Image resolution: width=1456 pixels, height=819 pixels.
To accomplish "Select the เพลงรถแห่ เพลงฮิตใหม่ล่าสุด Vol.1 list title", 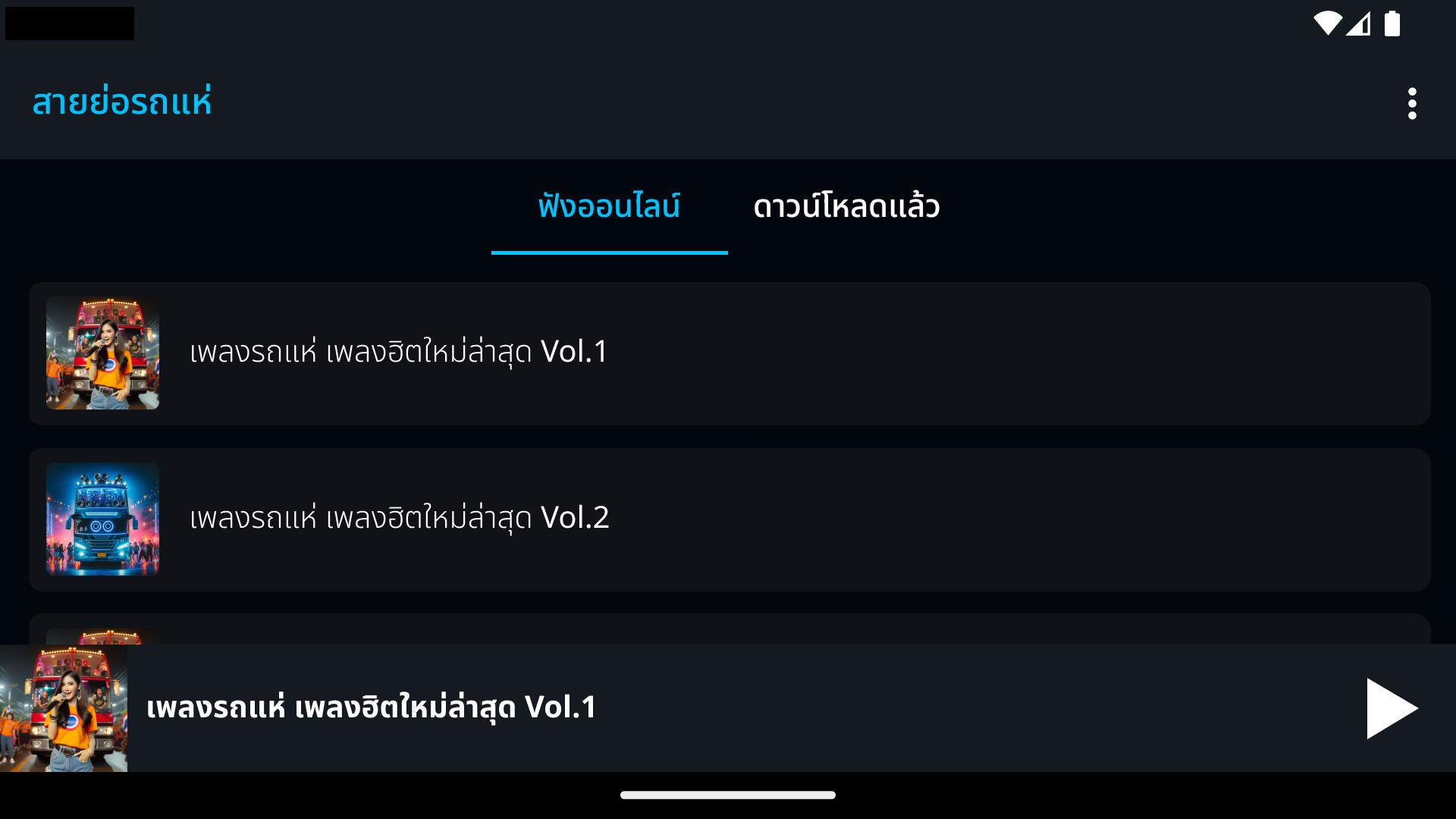I will (x=399, y=352).
